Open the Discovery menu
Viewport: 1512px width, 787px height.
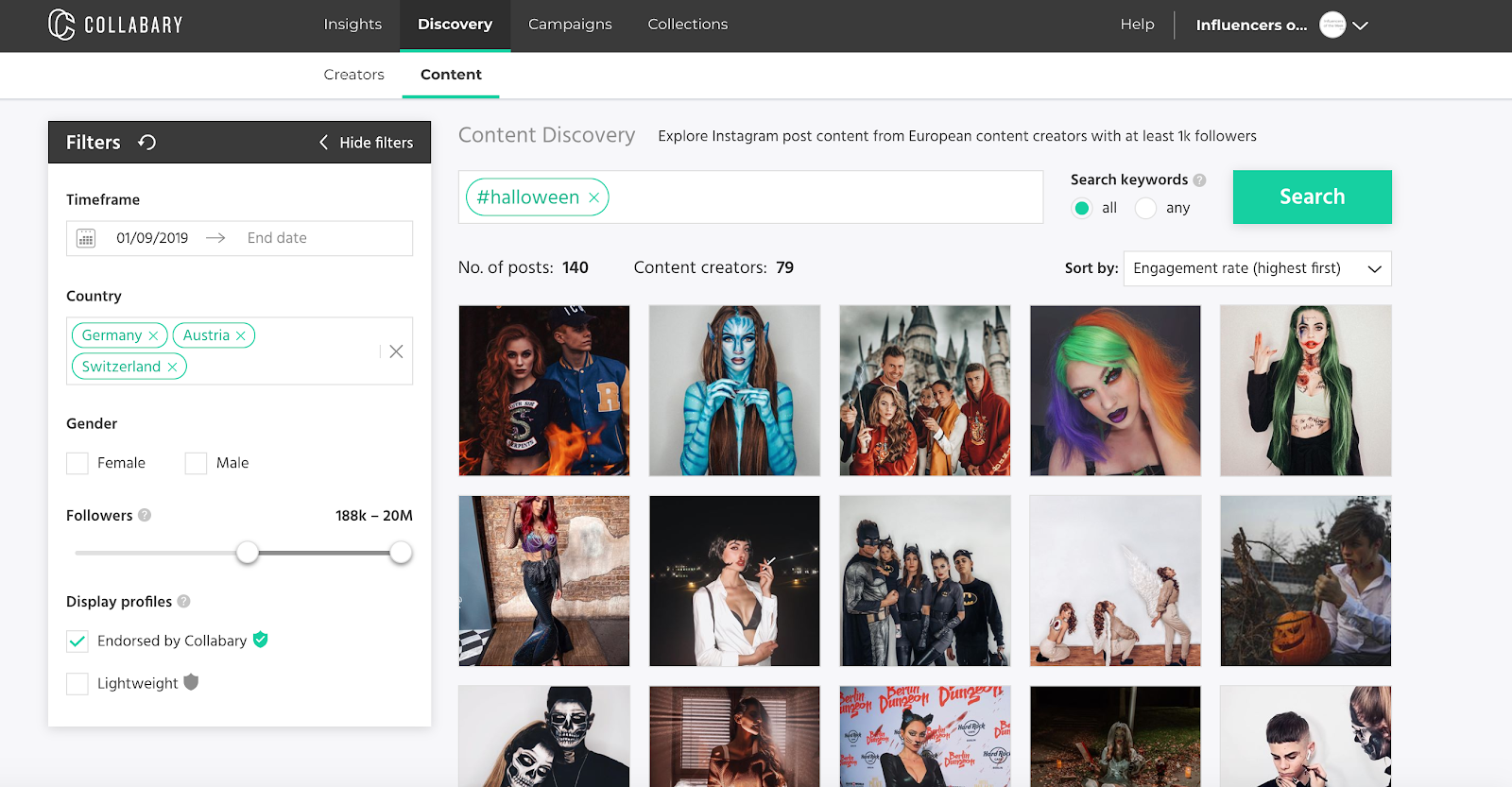(455, 25)
